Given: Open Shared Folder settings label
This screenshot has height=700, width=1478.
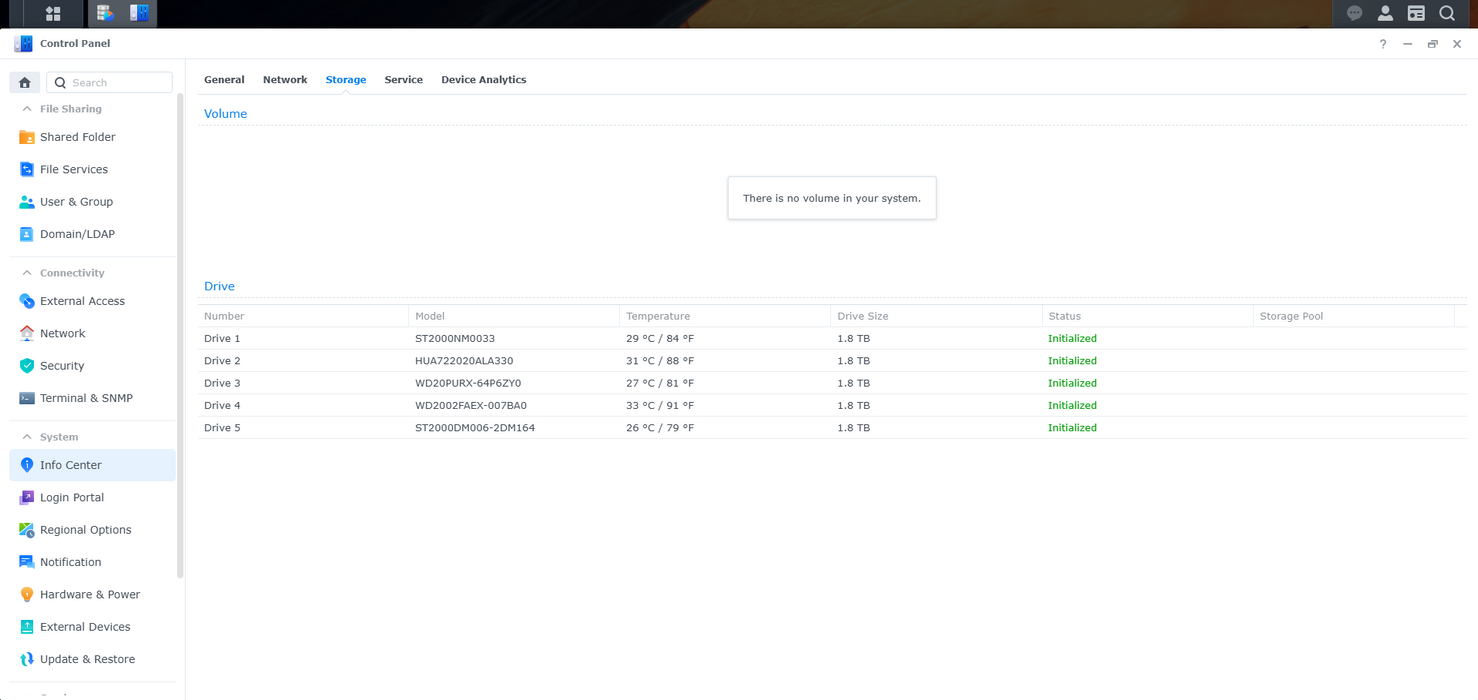Looking at the screenshot, I should click(x=78, y=137).
